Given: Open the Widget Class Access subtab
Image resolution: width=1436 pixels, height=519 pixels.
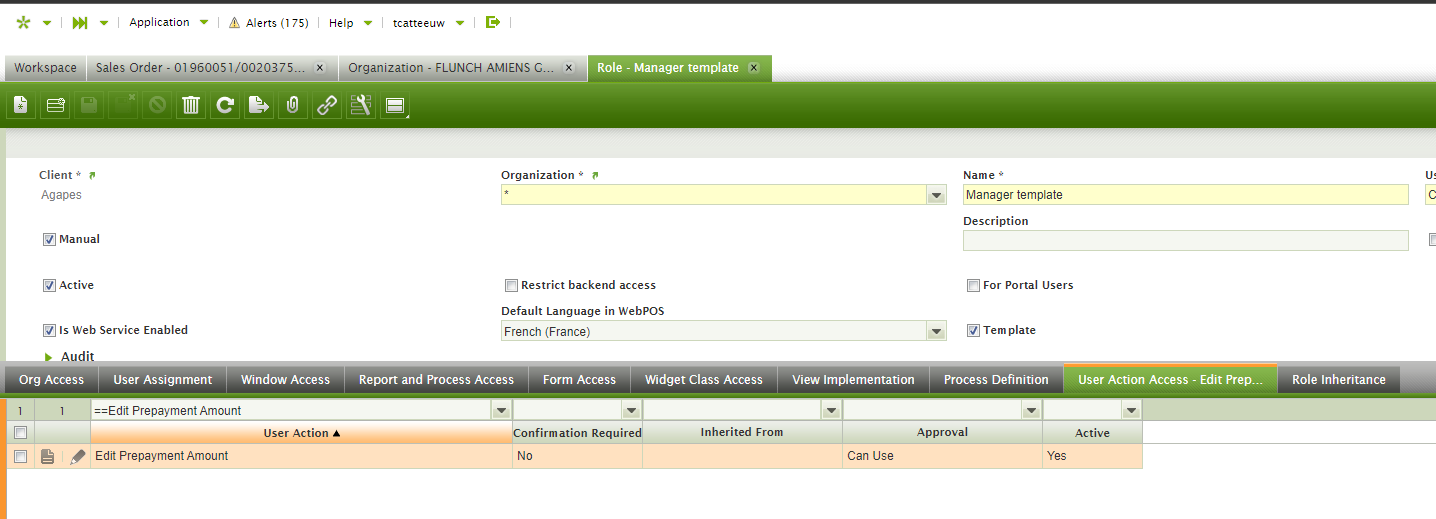Looking at the screenshot, I should click(x=704, y=380).
